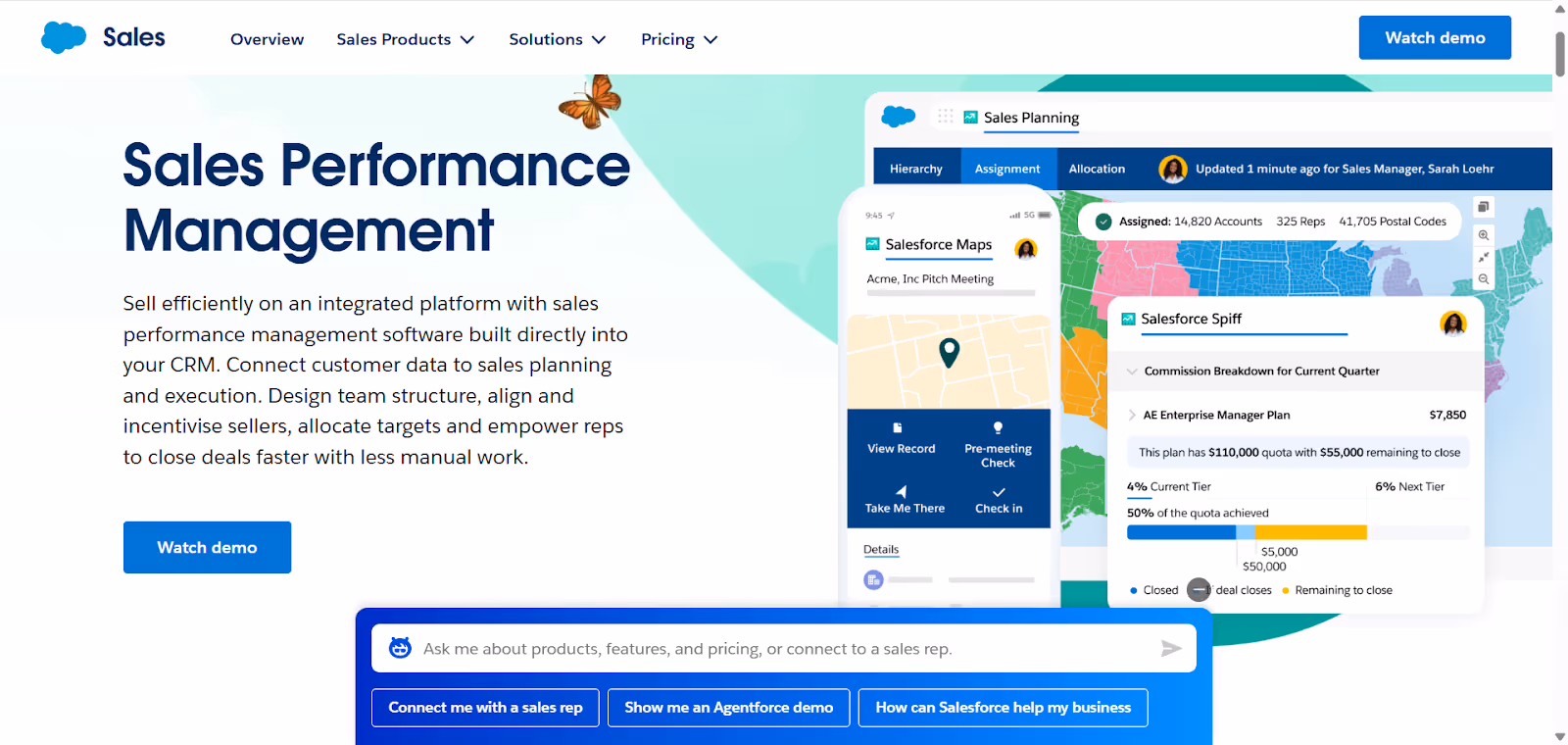Open the Details tab in phone mockup

click(x=881, y=550)
